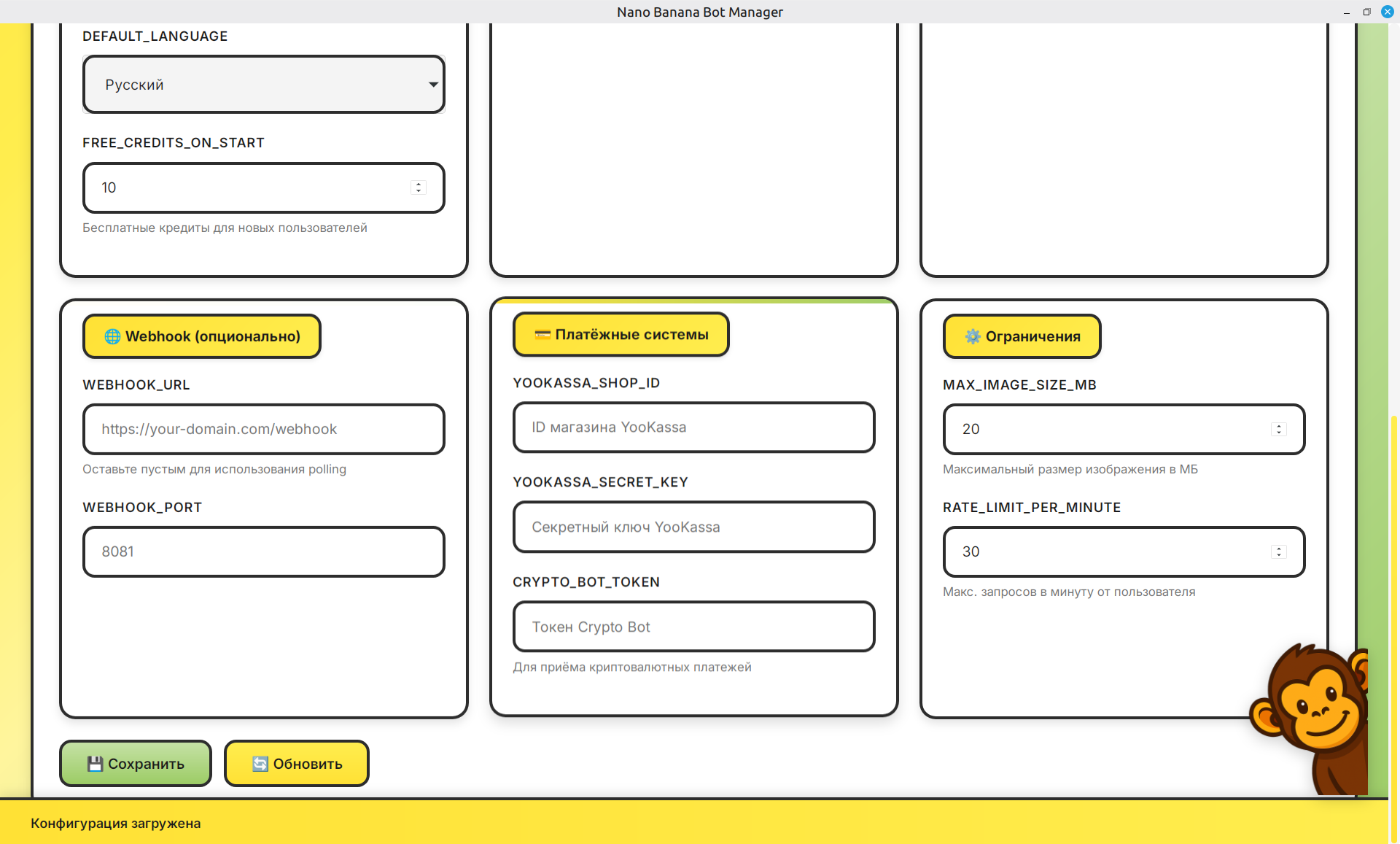1400x844 pixels.
Task: Click the RATE_LIMIT_PER_MINUTE stepper arrows
Action: pyautogui.click(x=1278, y=551)
